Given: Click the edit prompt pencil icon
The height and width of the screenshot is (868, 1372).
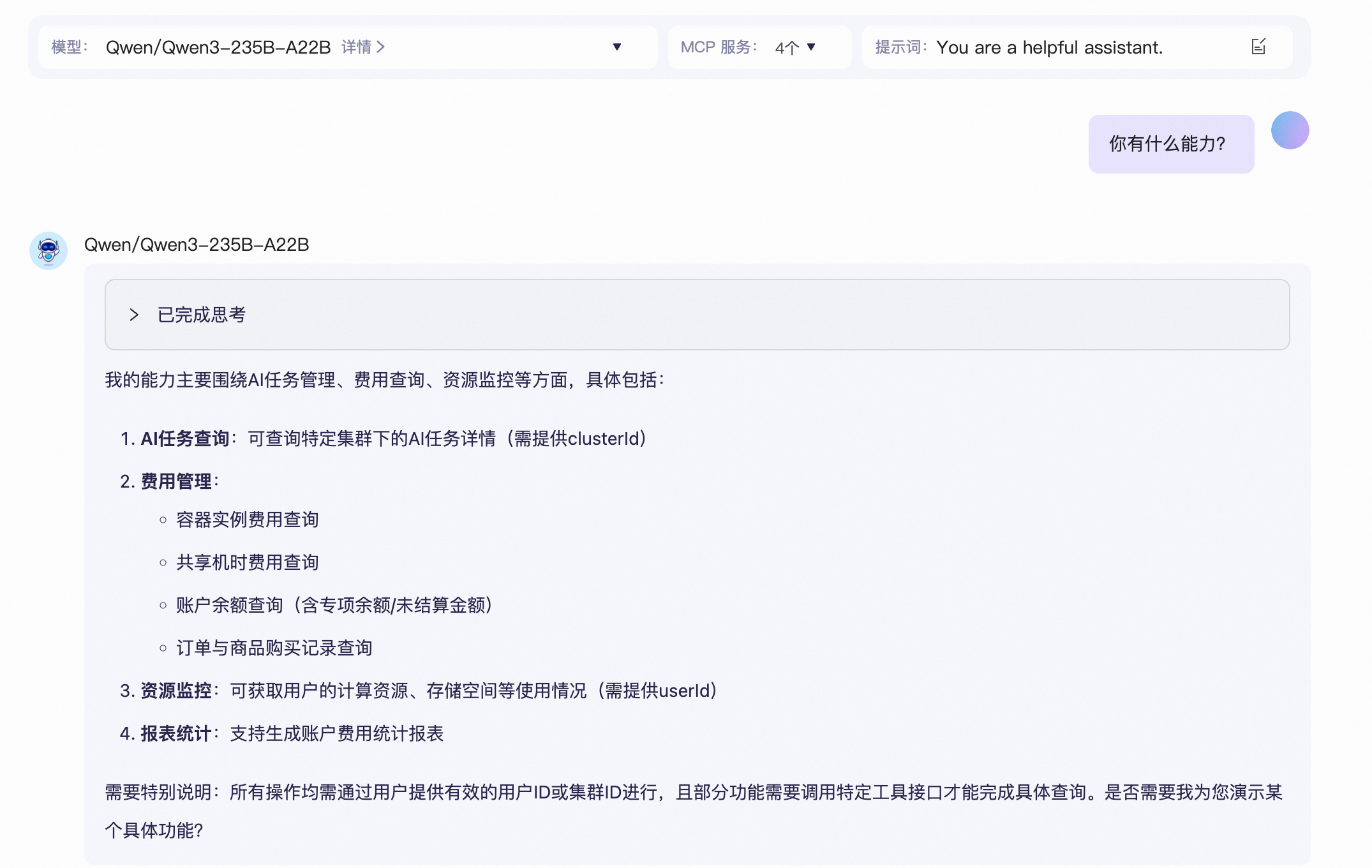Looking at the screenshot, I should coord(1258,47).
